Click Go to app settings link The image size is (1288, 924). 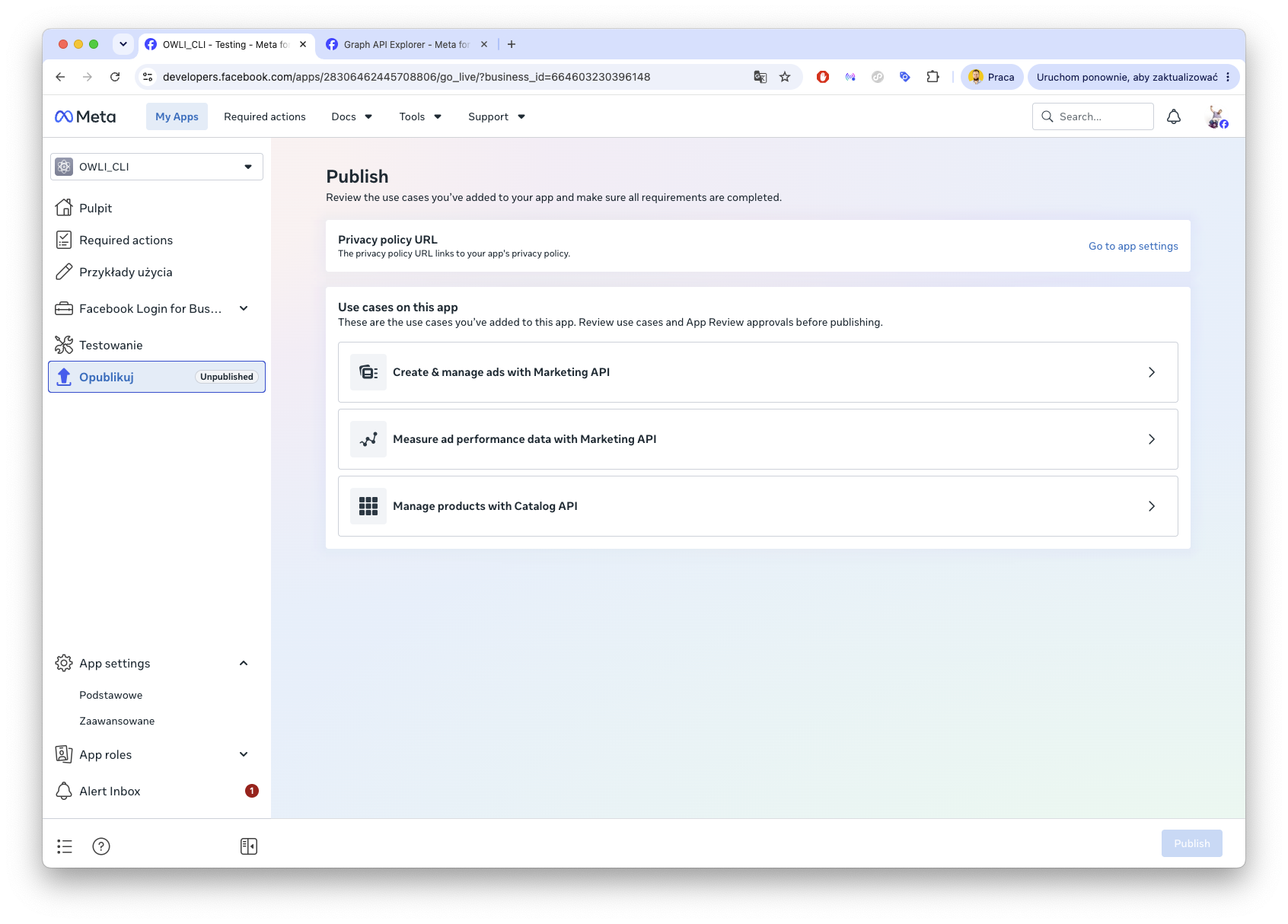(1133, 246)
